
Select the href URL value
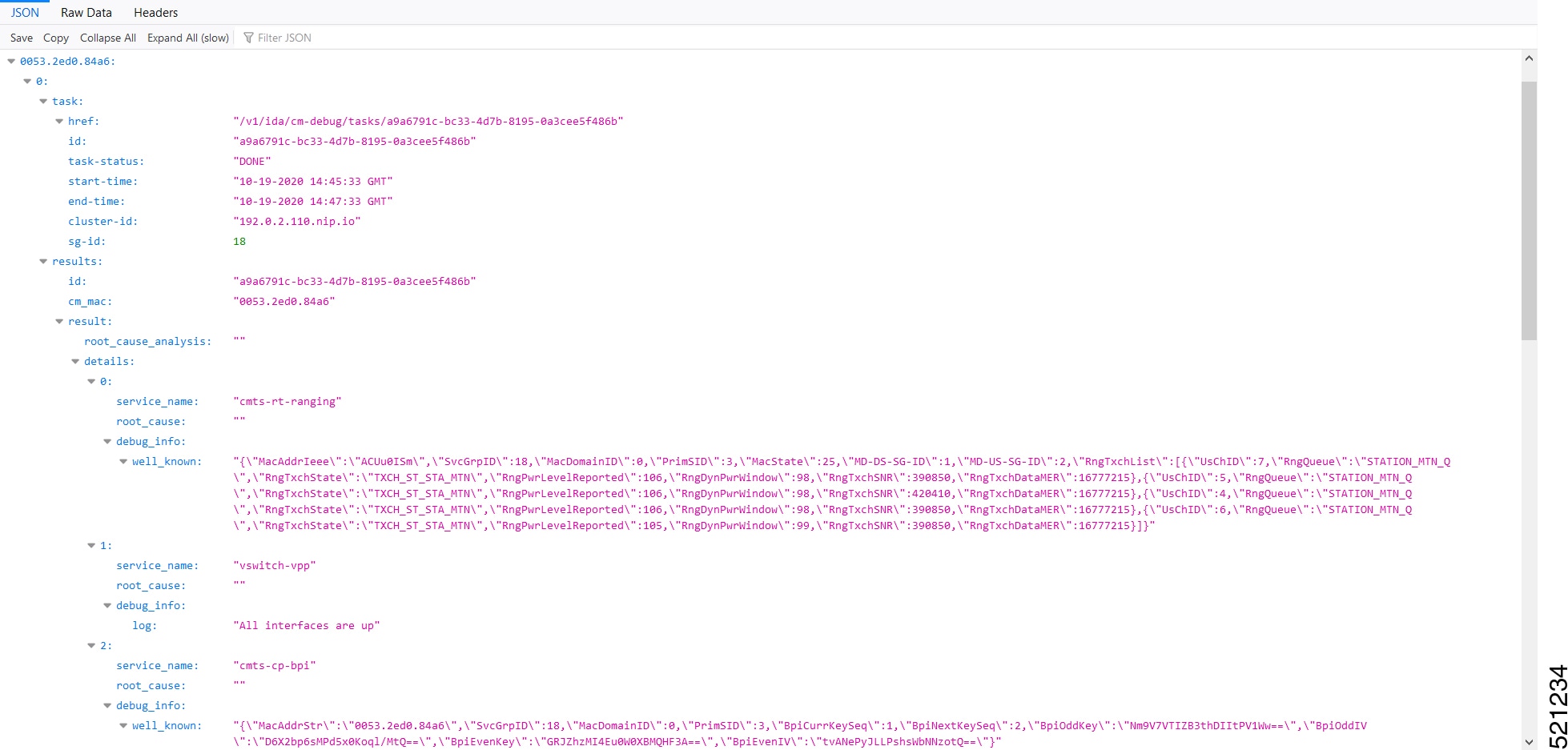[428, 121]
